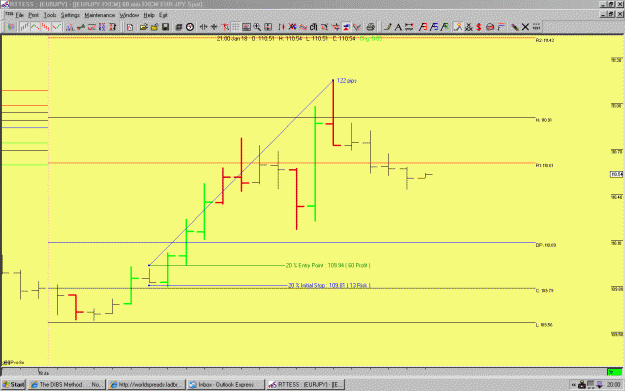
Task: Click the Windows Start button
Action: click(x=14, y=384)
